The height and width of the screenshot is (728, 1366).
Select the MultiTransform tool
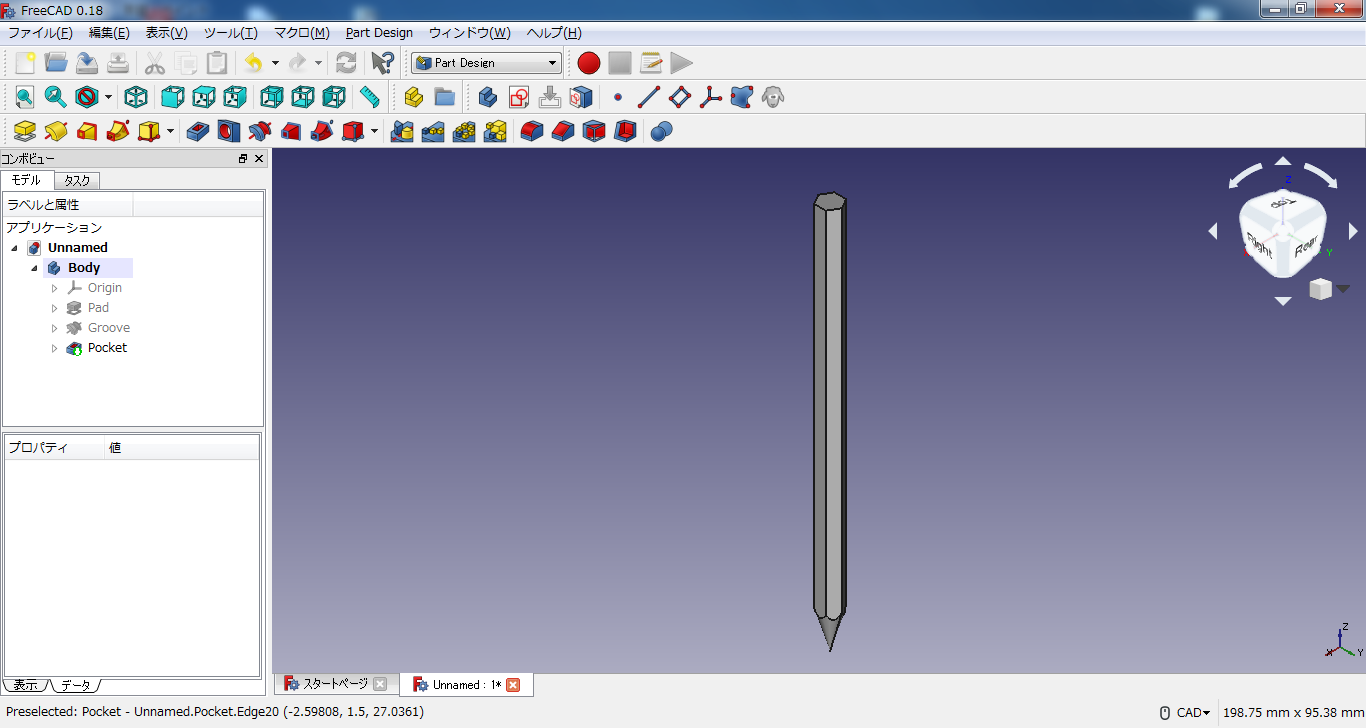495,131
